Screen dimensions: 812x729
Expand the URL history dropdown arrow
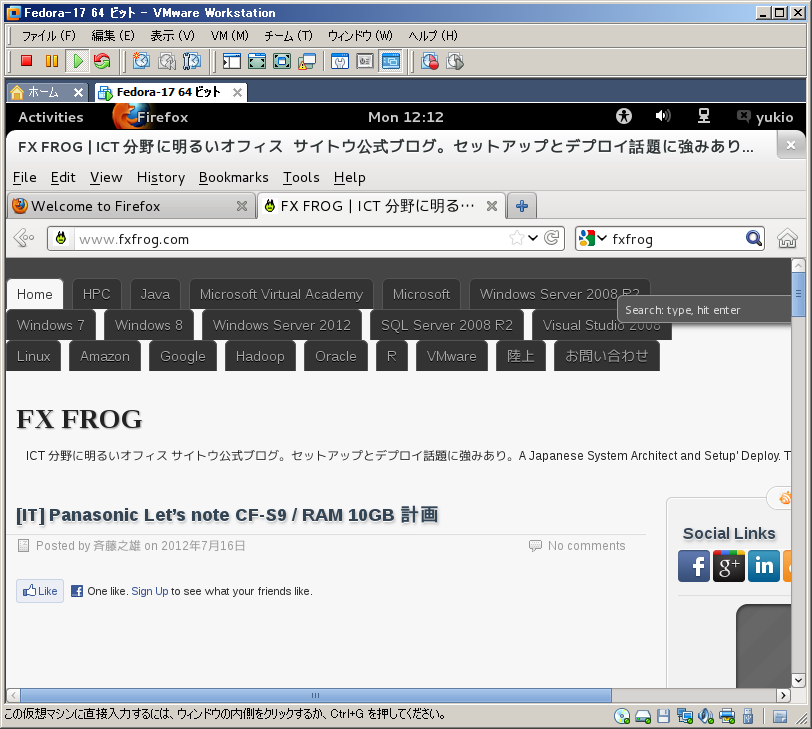pyautogui.click(x=534, y=239)
